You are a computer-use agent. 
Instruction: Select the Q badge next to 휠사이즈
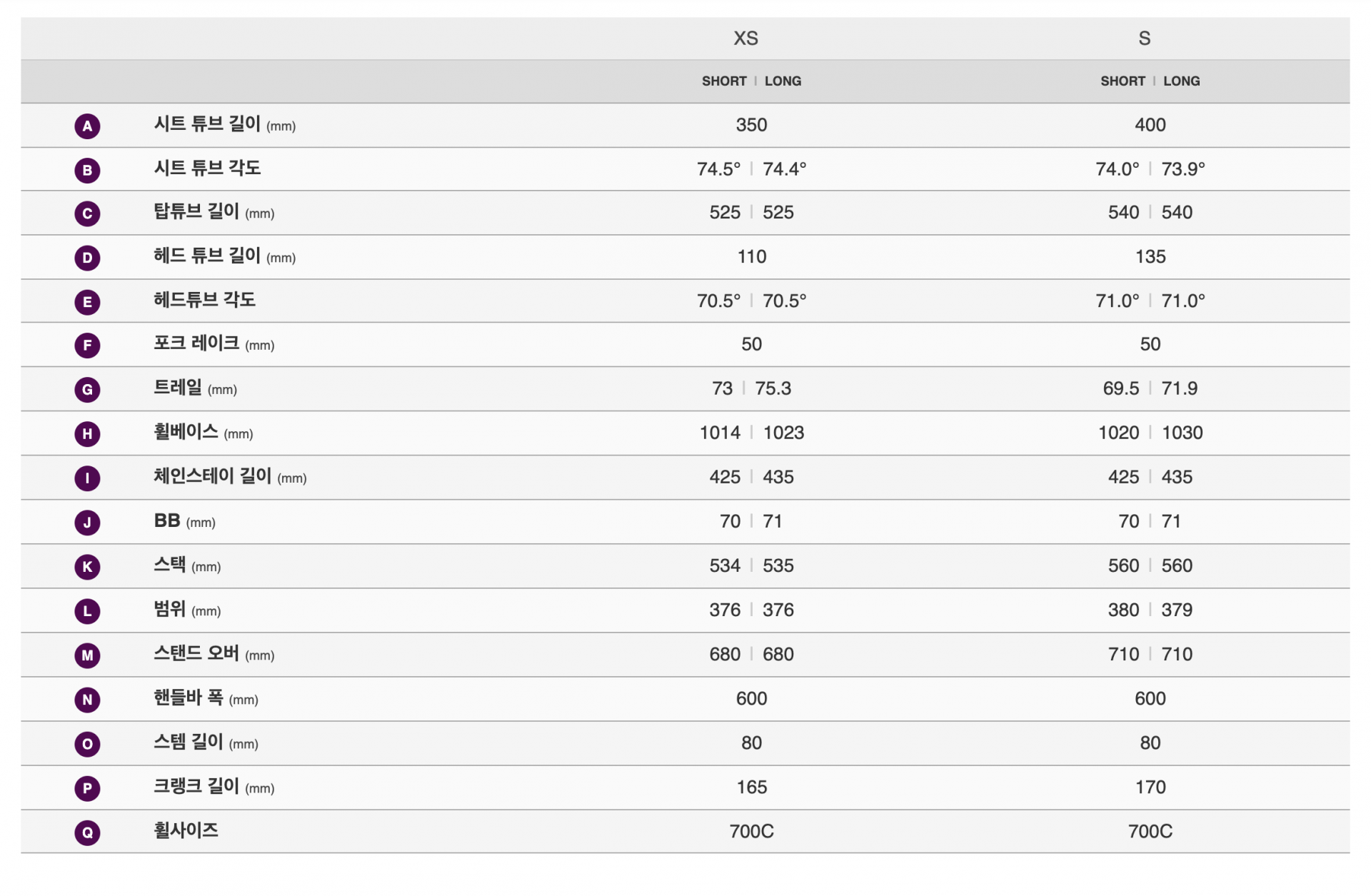[x=87, y=832]
